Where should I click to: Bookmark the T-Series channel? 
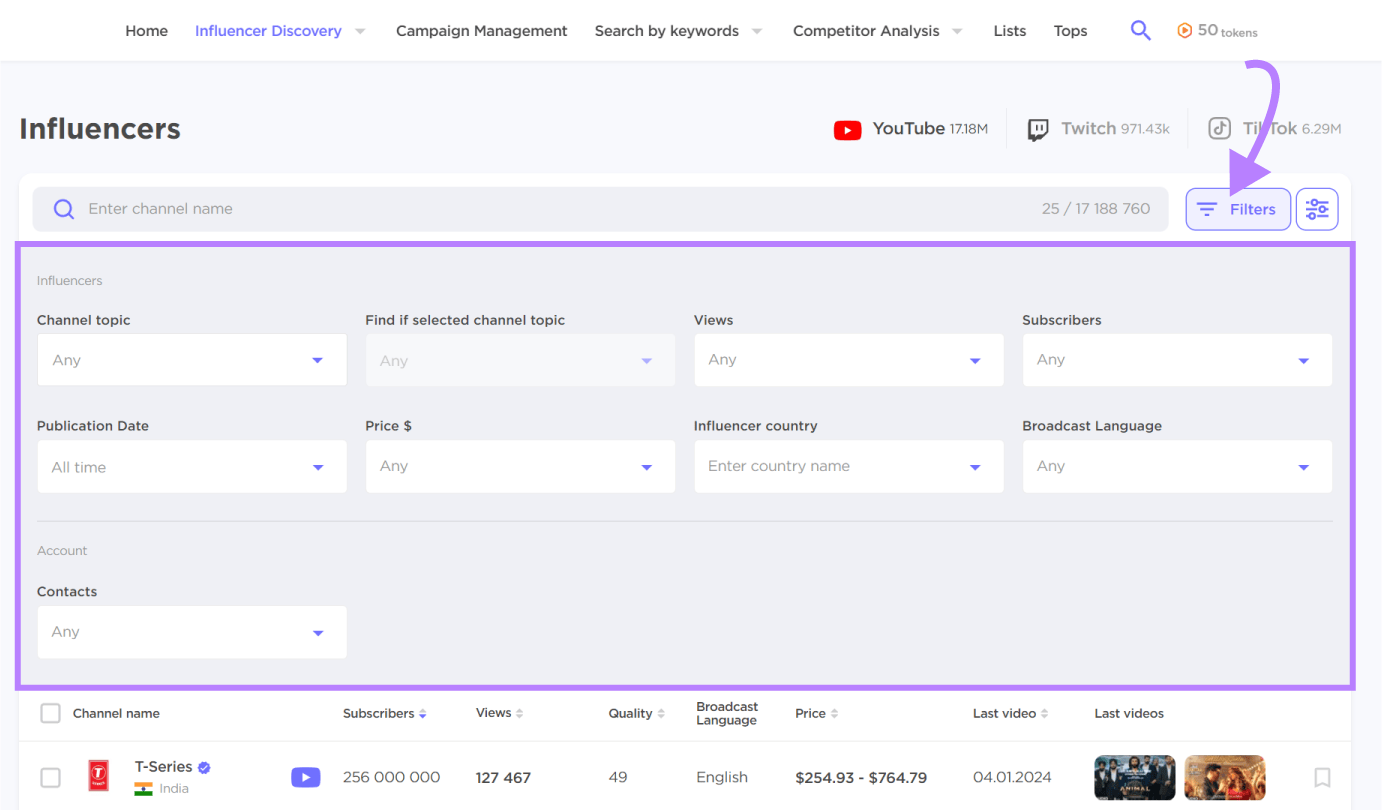tap(1322, 777)
